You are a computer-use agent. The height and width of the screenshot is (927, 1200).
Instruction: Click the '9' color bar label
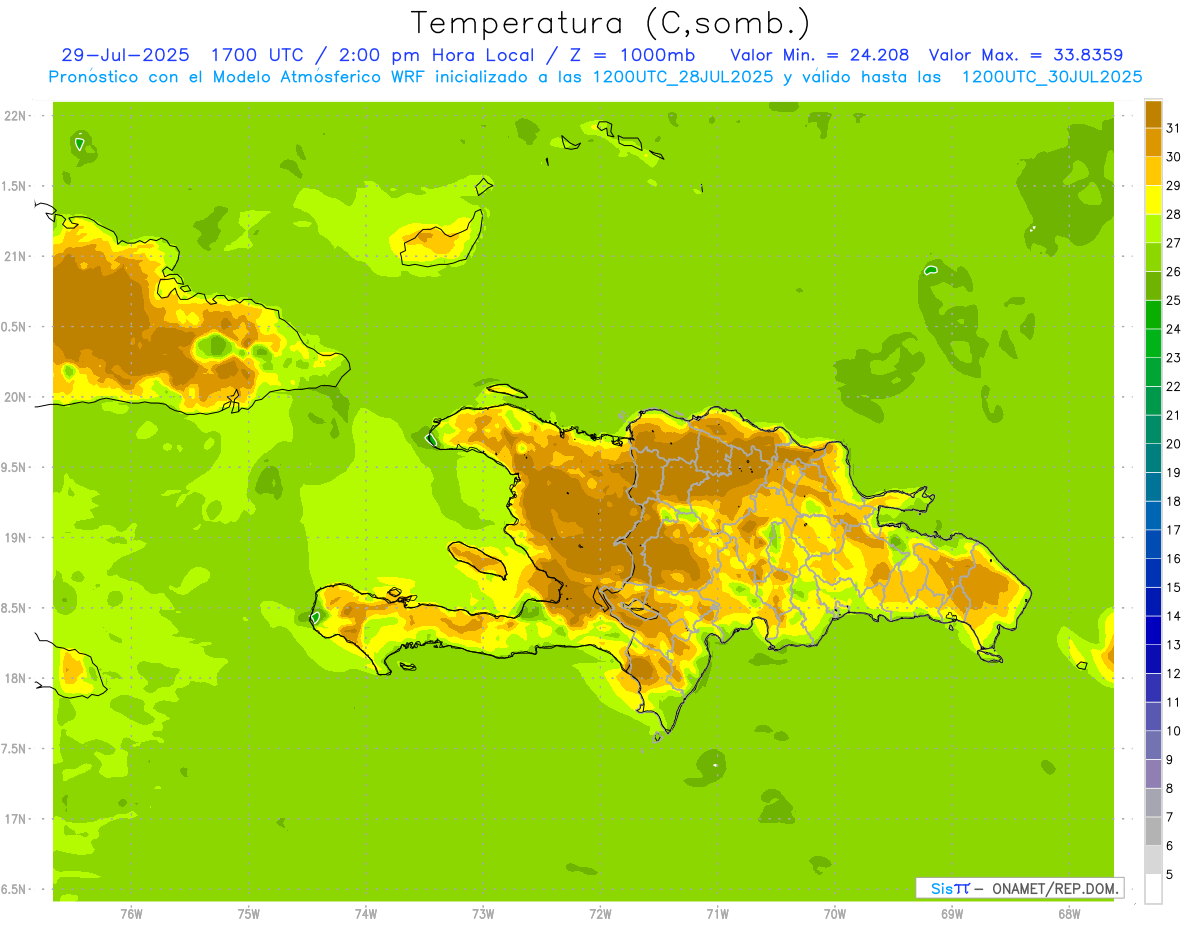pyautogui.click(x=1170, y=760)
